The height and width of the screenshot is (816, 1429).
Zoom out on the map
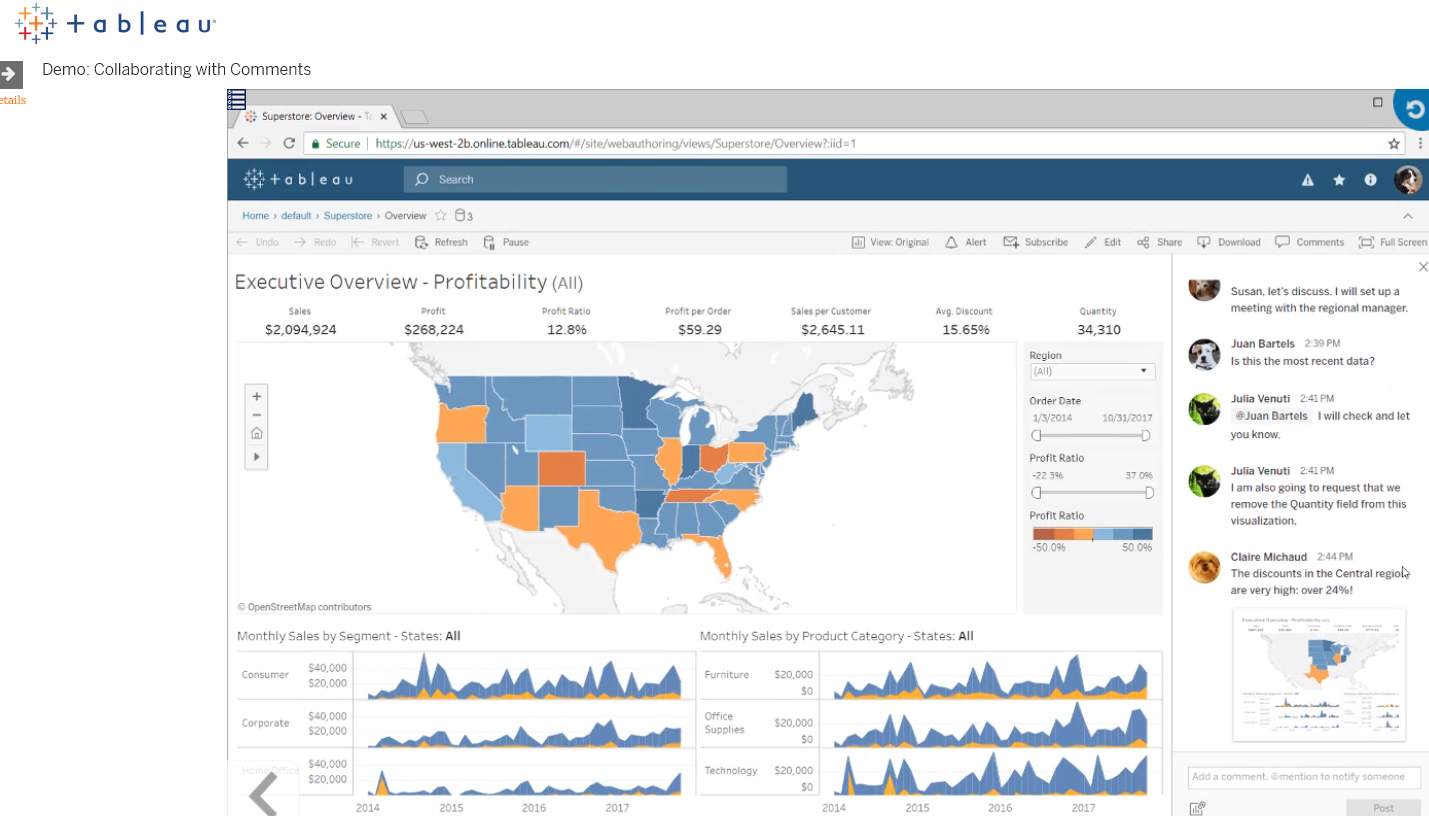pyautogui.click(x=257, y=415)
